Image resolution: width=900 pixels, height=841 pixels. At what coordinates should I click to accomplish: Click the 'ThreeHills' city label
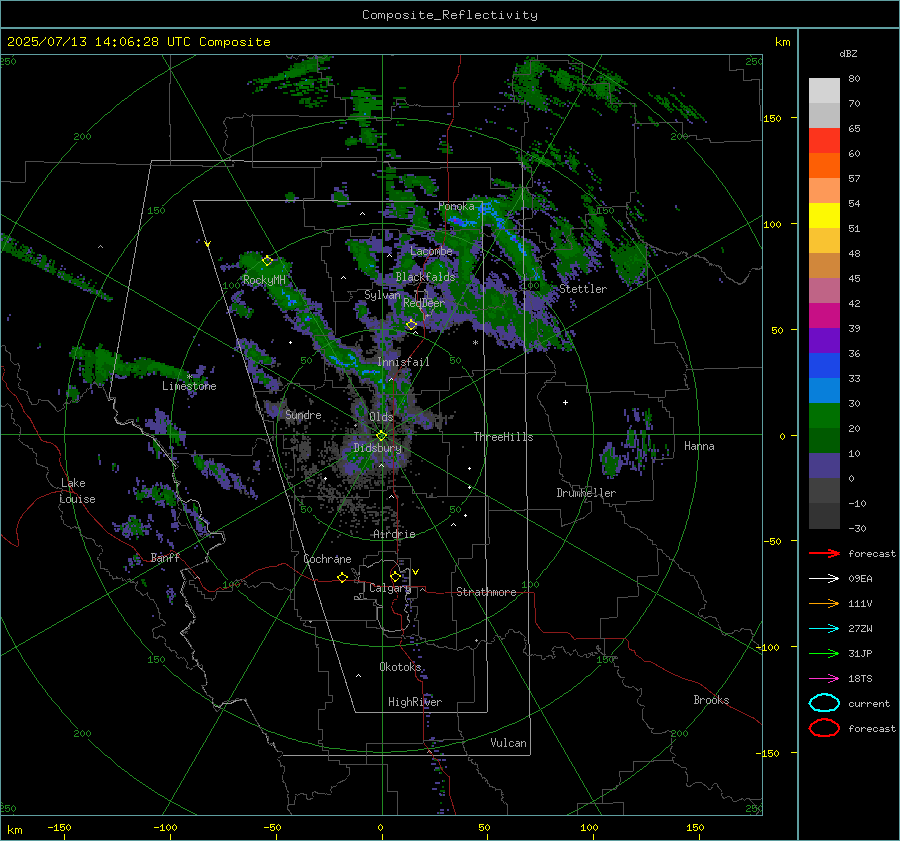pyautogui.click(x=503, y=437)
